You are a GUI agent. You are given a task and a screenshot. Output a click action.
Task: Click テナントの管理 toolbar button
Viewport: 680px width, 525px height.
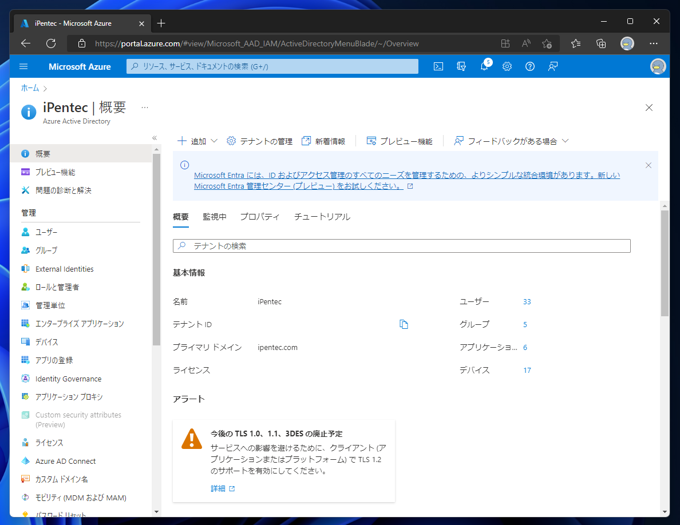(259, 141)
